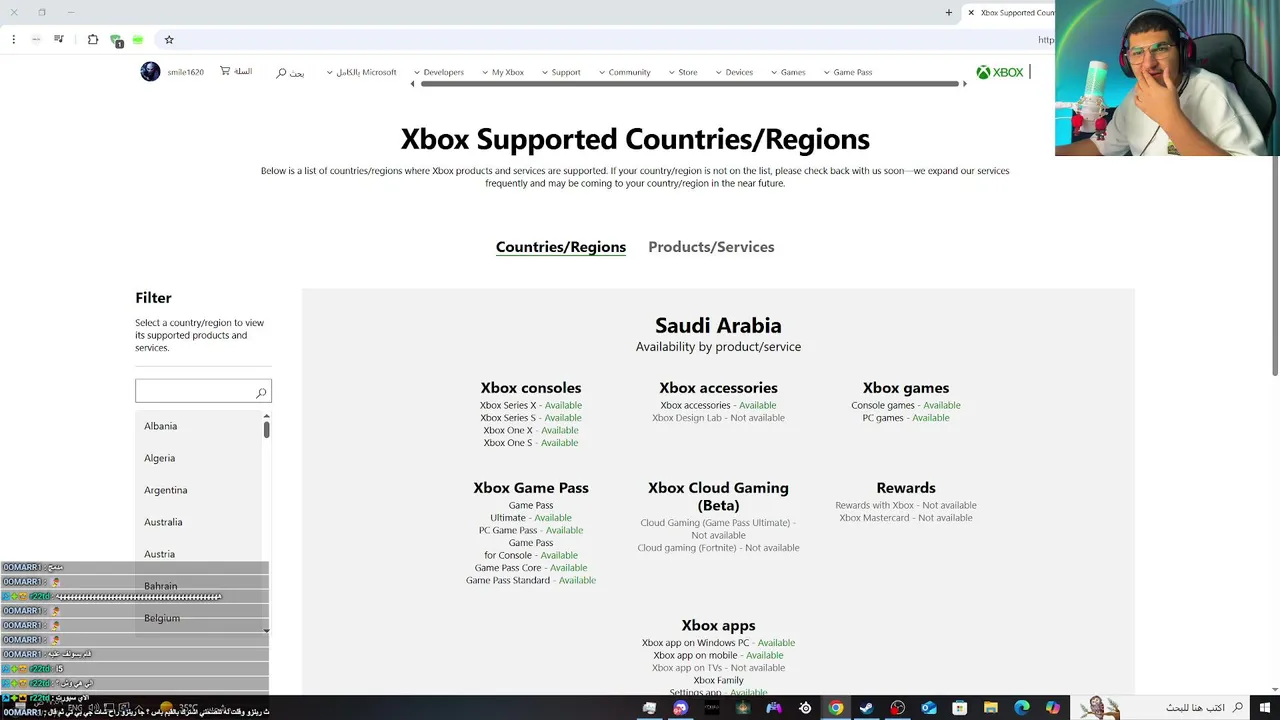Click the country list scrollbar thumb
The image size is (1280, 720).
[x=267, y=429]
